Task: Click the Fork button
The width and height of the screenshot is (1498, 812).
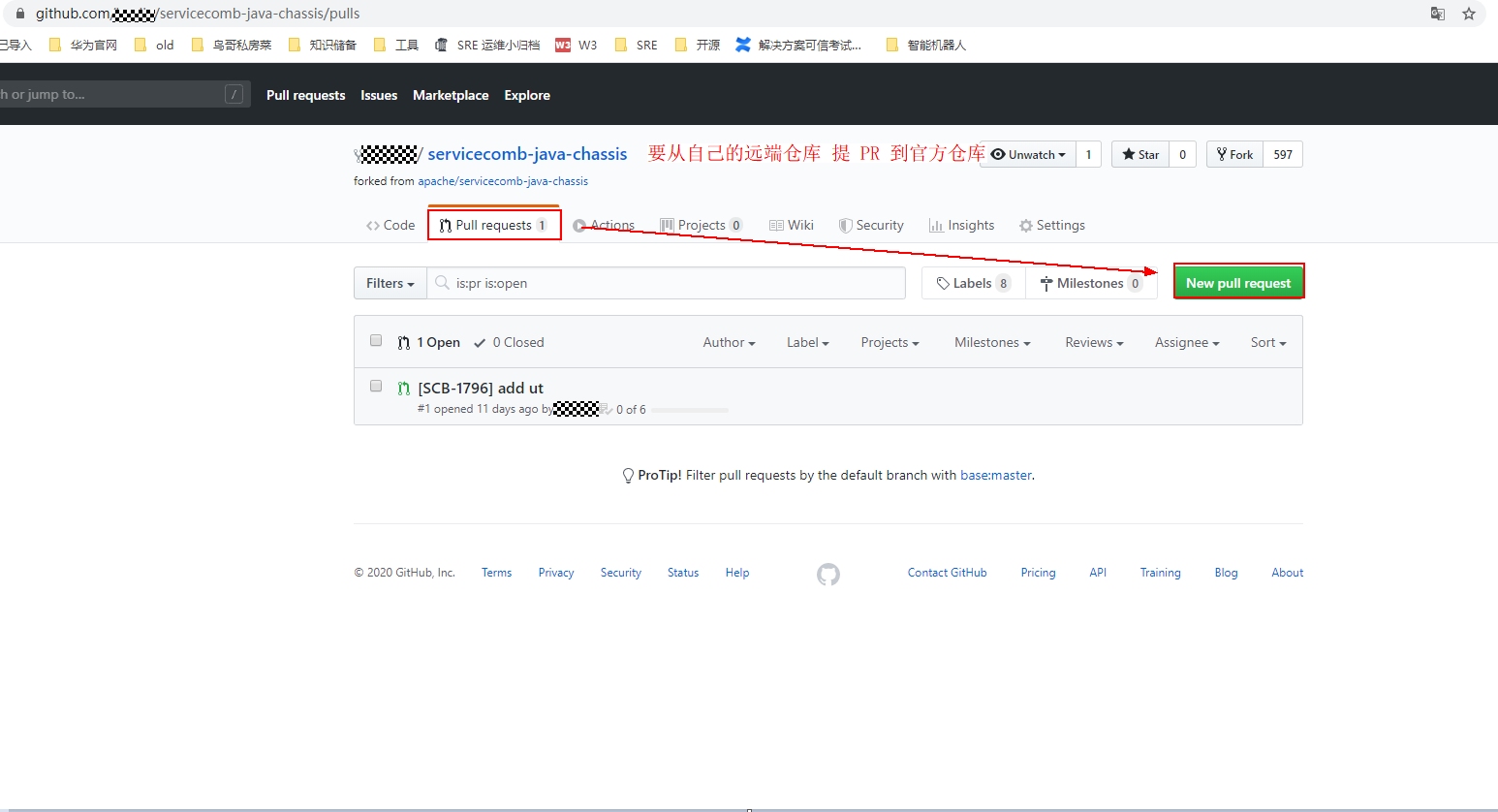Action: pyautogui.click(x=1235, y=154)
